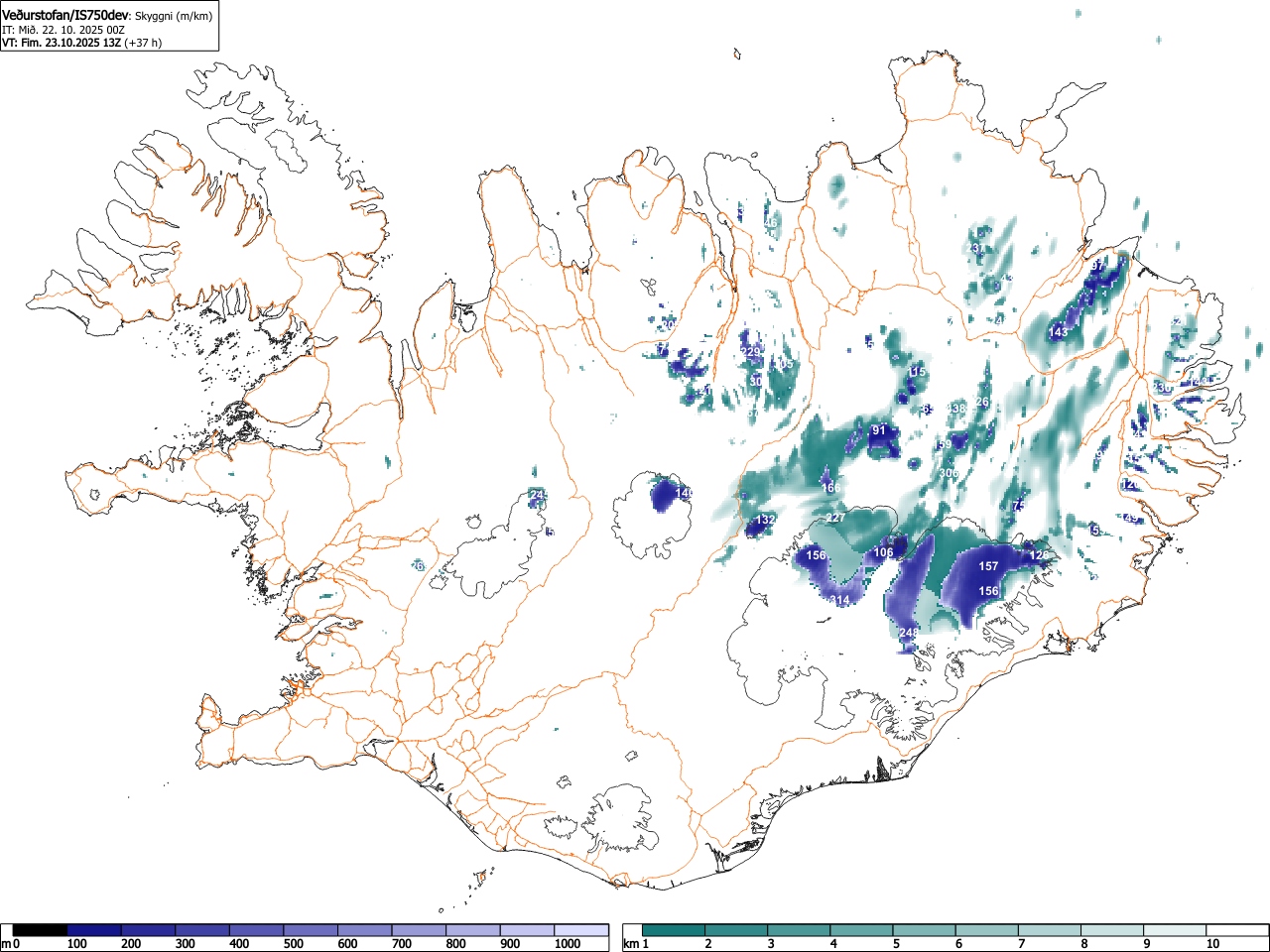This screenshot has width=1270, height=952.
Task: Click the '157' visibility value on the map
Action: [x=989, y=566]
